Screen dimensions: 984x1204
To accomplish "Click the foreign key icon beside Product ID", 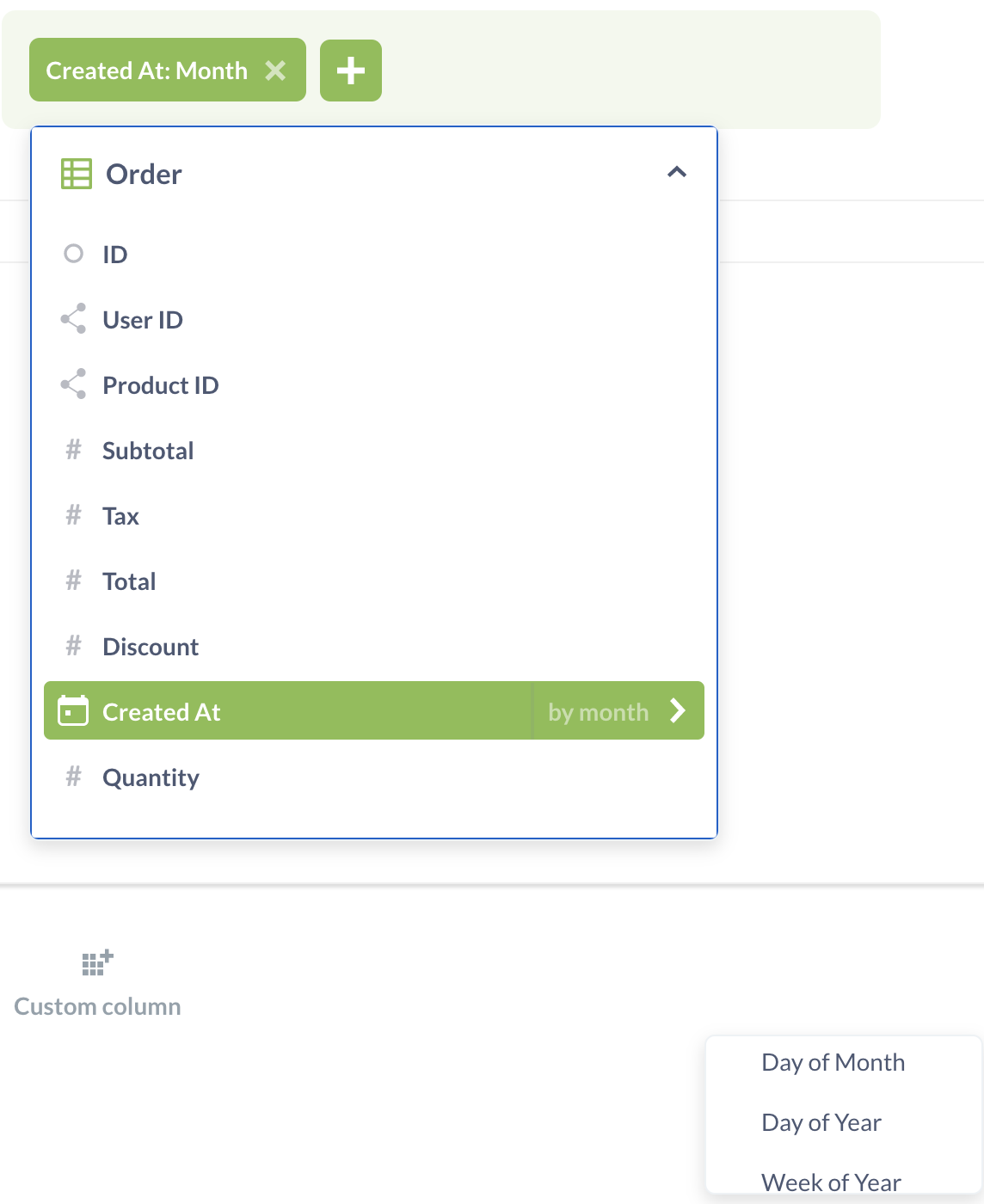I will coord(74,384).
